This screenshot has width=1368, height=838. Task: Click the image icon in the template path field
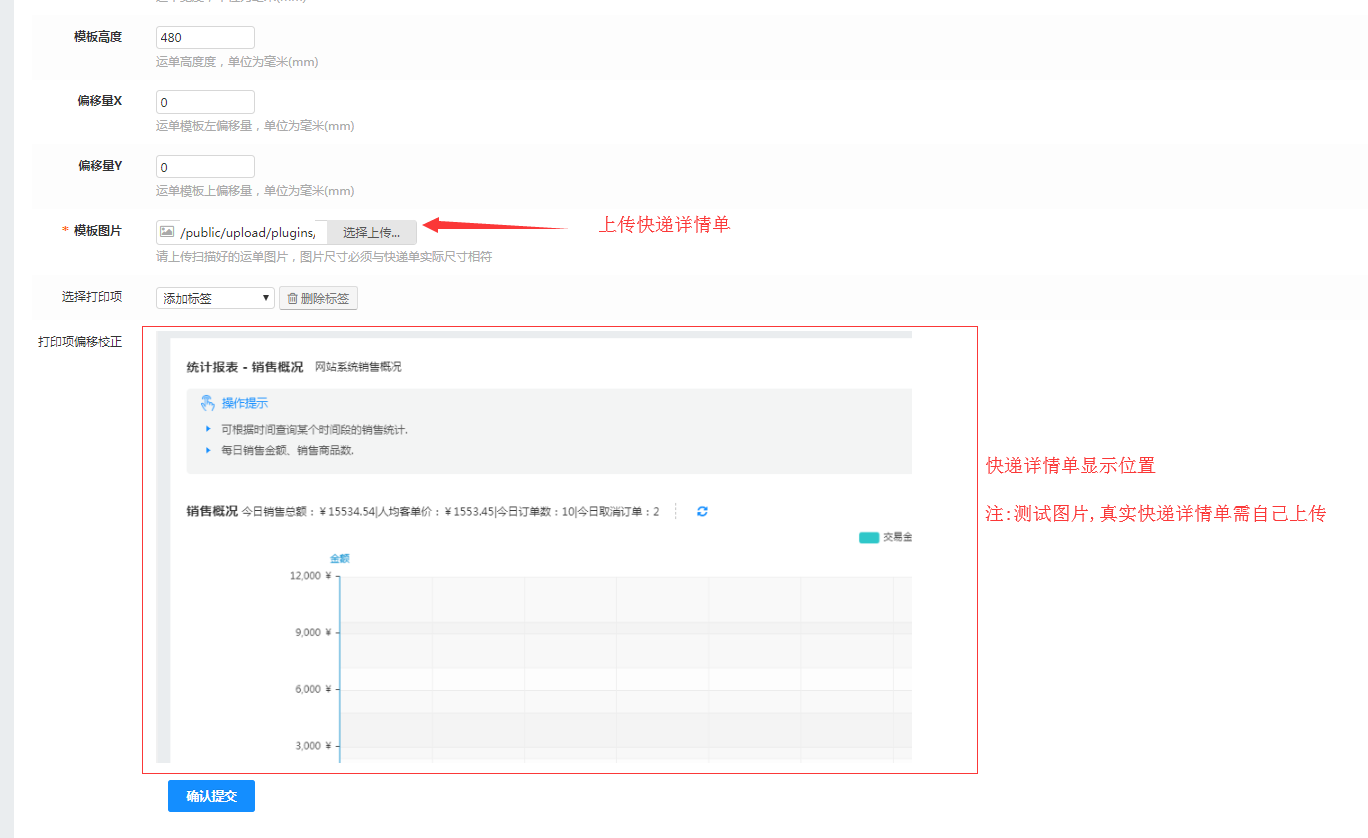[x=167, y=232]
